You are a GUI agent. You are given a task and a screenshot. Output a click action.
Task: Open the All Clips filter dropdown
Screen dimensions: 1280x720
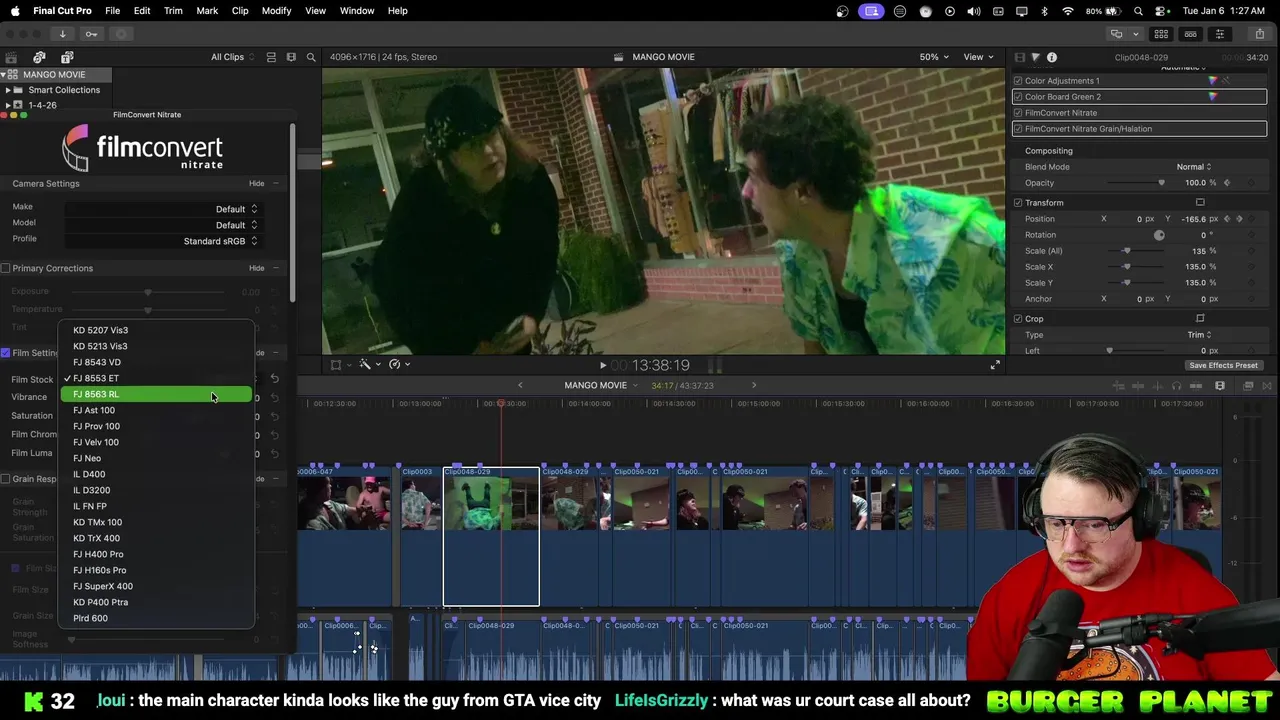(x=233, y=57)
